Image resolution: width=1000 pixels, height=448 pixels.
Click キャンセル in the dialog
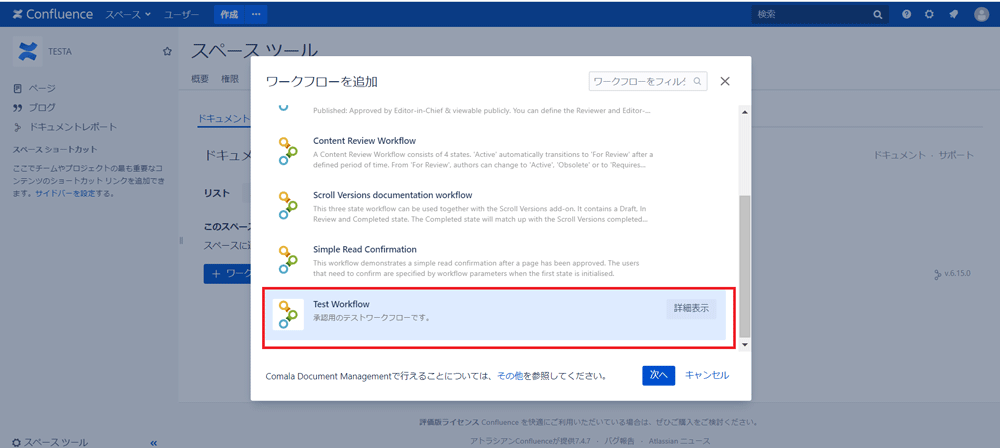pyautogui.click(x=707, y=375)
